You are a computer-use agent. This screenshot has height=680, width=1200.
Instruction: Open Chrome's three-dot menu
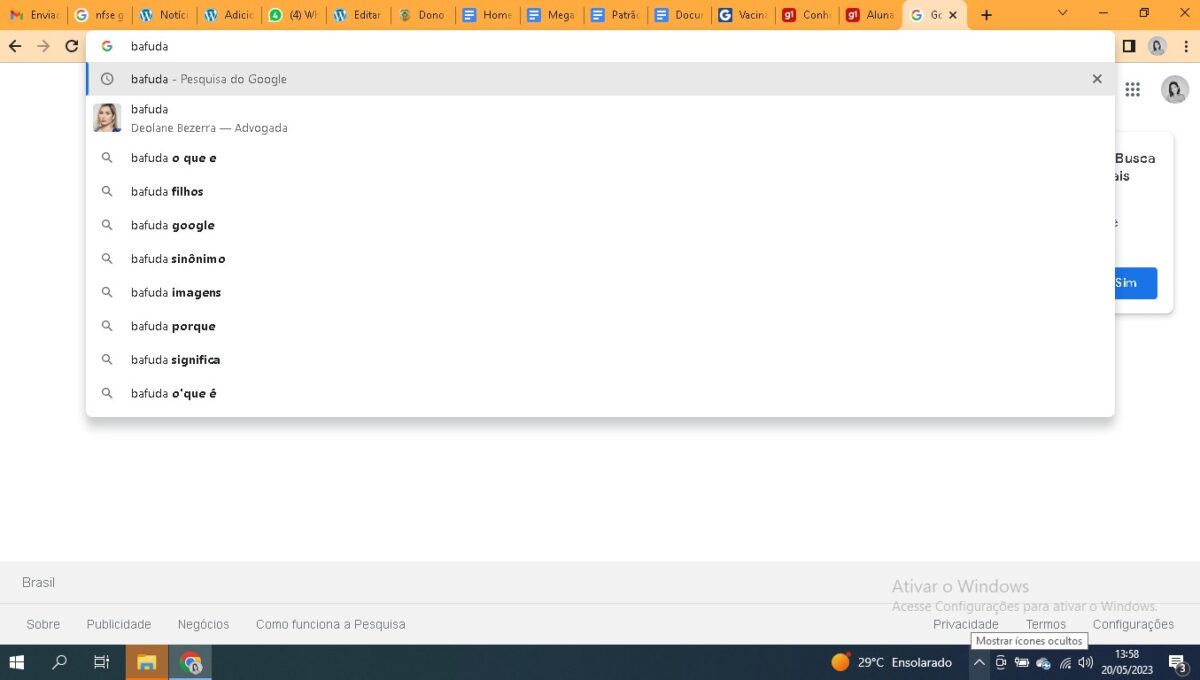(1185, 46)
